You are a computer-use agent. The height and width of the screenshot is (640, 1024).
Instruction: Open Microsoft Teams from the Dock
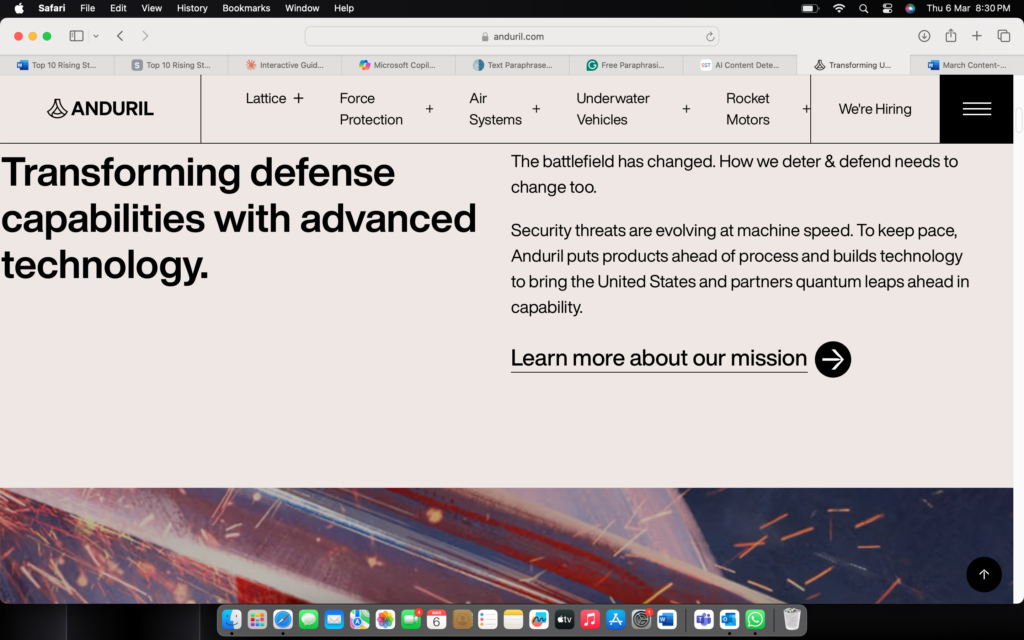point(703,618)
